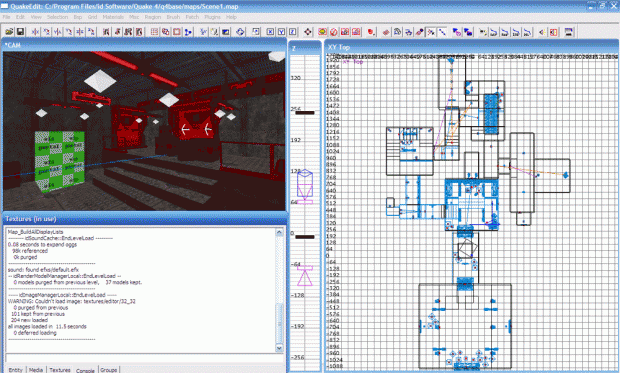
Task: Switch to the Entity tab
Action: coord(15,370)
